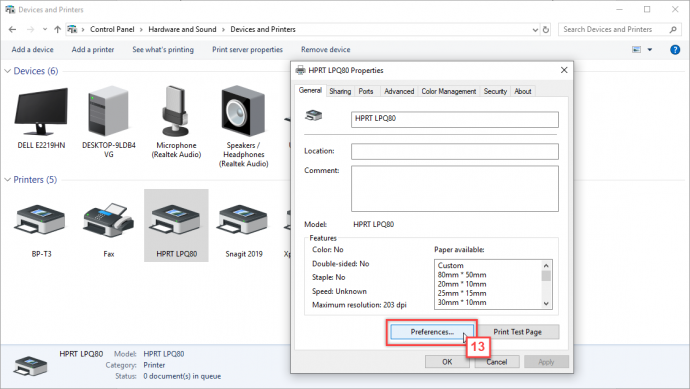Viewport: 690px width, 389px height.
Task: Refresh the Devices and Printers view
Action: 546,29
